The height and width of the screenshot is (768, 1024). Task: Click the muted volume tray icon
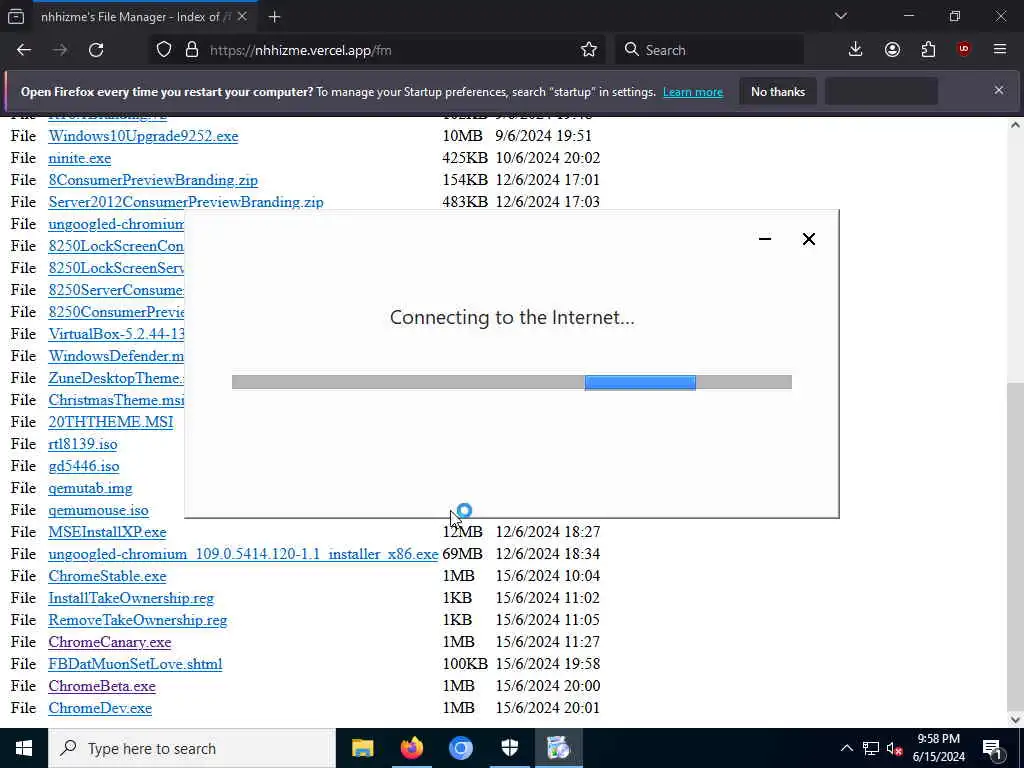tap(894, 748)
